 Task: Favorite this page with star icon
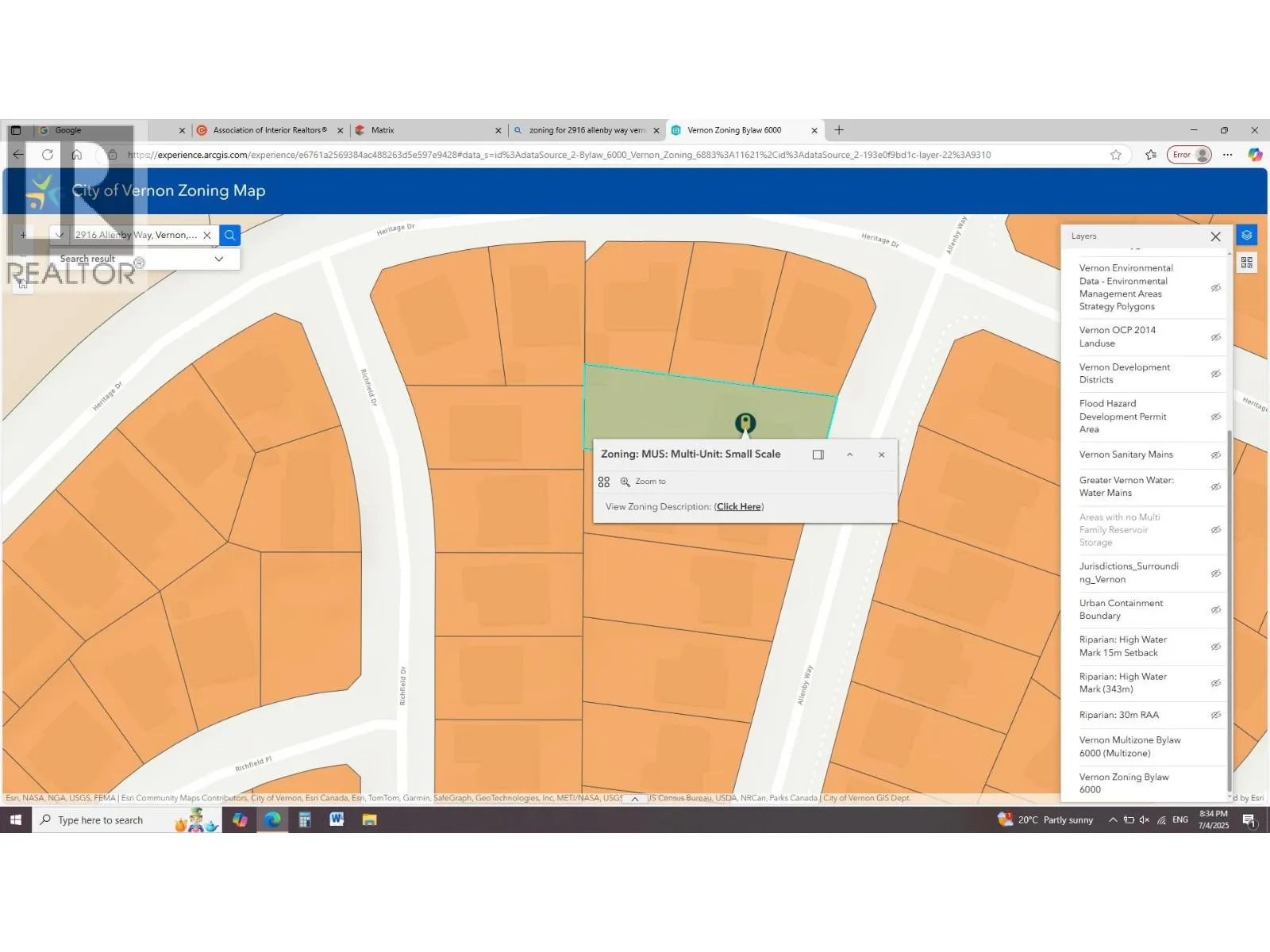point(1115,155)
